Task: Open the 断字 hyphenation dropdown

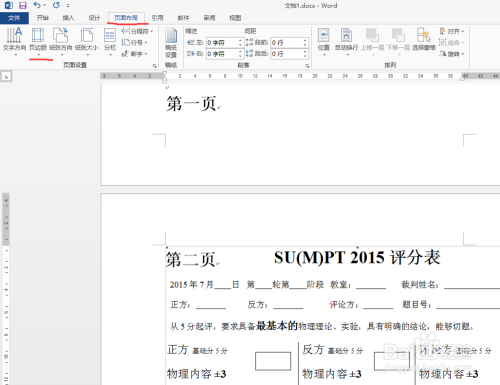Action: (x=134, y=54)
